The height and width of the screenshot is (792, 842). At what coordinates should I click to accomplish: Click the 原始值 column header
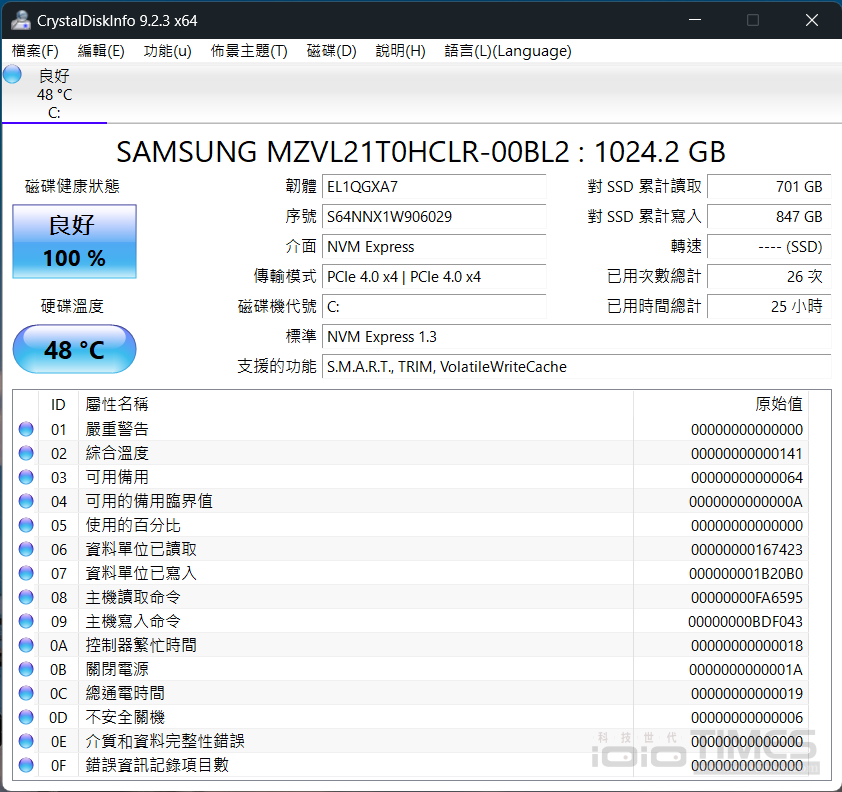(x=778, y=405)
